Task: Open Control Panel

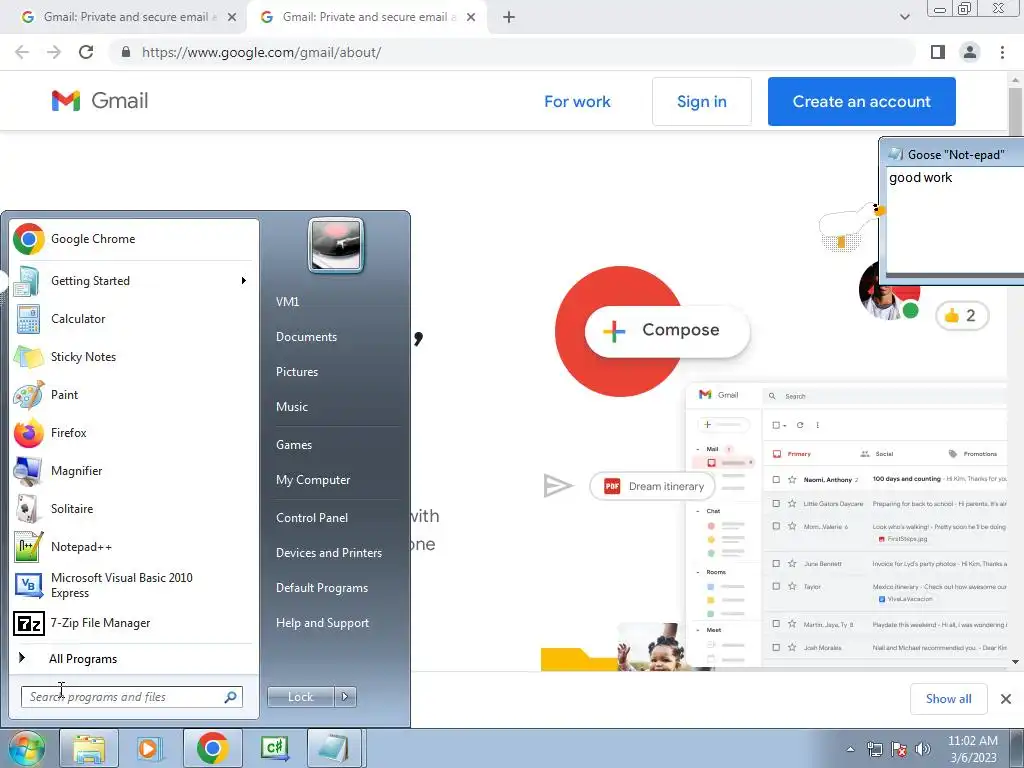Action: tap(312, 518)
